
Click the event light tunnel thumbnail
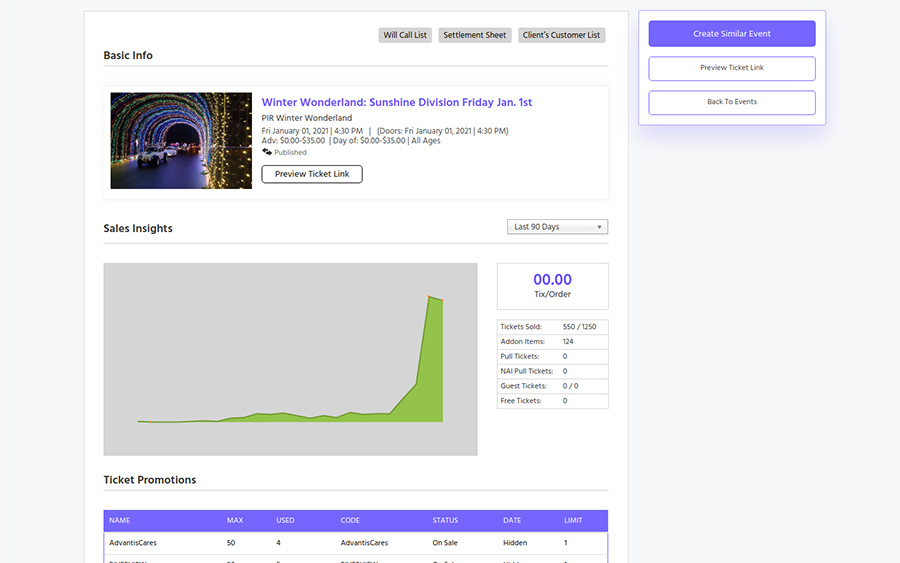coord(181,141)
